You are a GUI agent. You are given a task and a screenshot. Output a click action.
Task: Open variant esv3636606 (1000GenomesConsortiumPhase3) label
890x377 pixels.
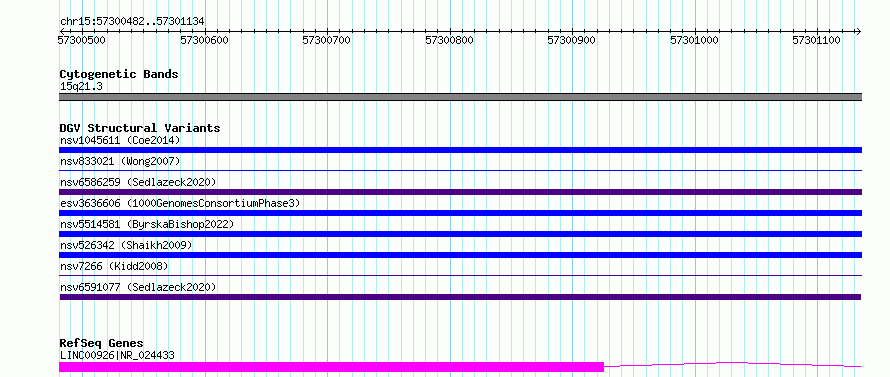point(180,203)
